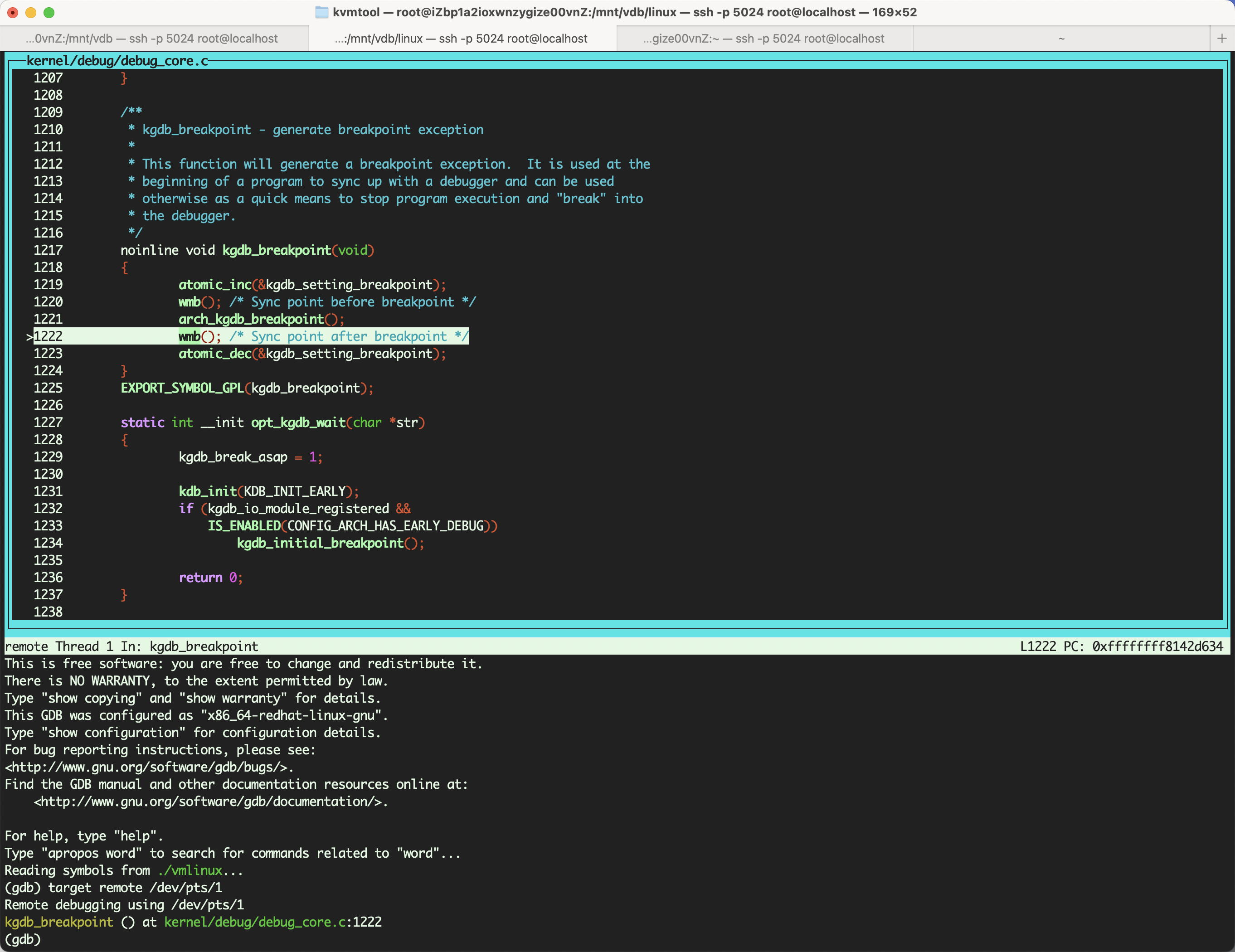Screen dimensions: 1235x952
Task: Click the debug_core.c source window title
Action: pos(117,60)
